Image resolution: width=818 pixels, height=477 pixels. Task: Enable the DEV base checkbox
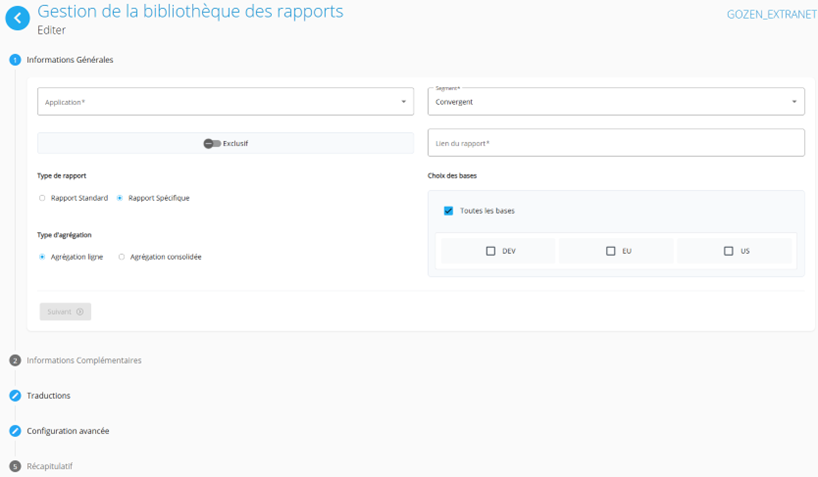point(491,251)
